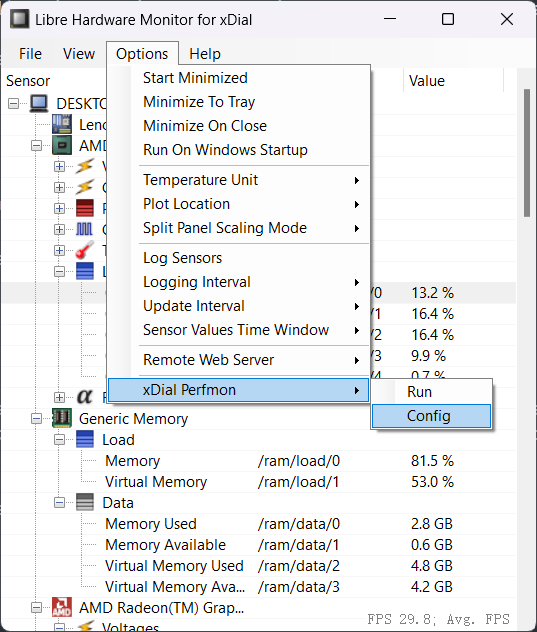Open Sensor Values Time Window submenu
This screenshot has height=632, width=537.
pos(239,330)
